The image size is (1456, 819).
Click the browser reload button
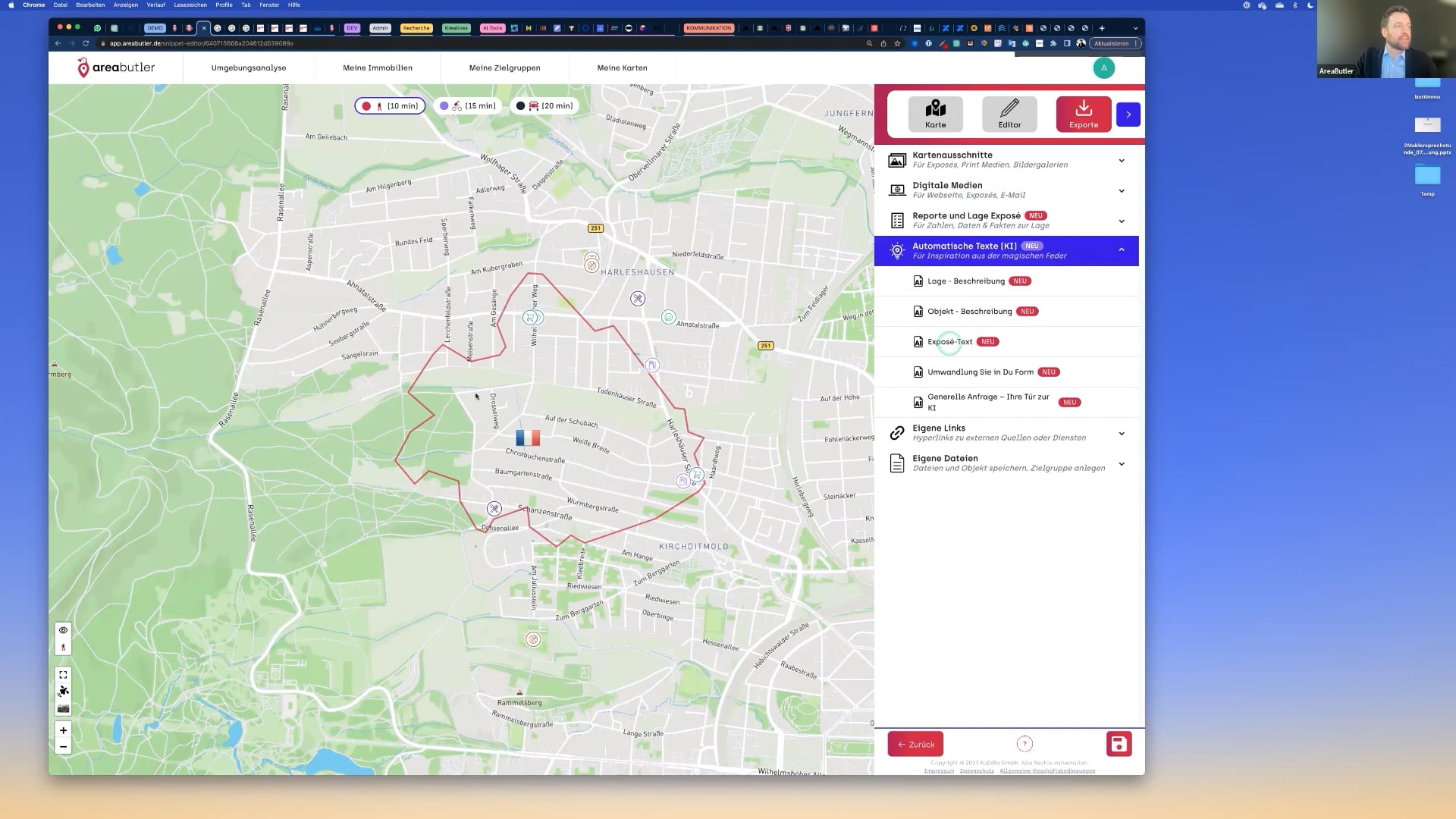coord(86,43)
